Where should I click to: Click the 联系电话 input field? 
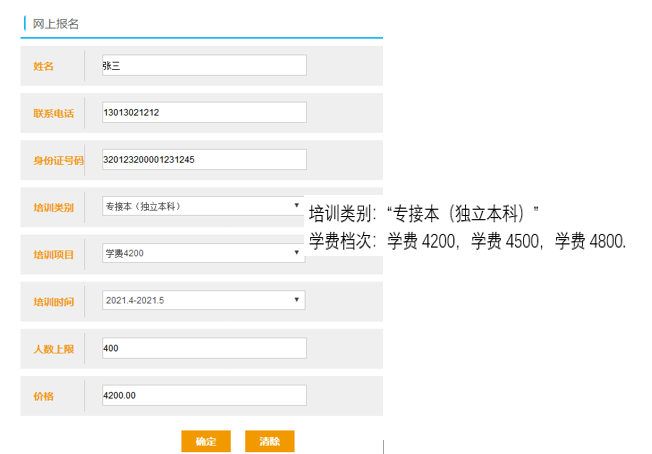(204, 112)
